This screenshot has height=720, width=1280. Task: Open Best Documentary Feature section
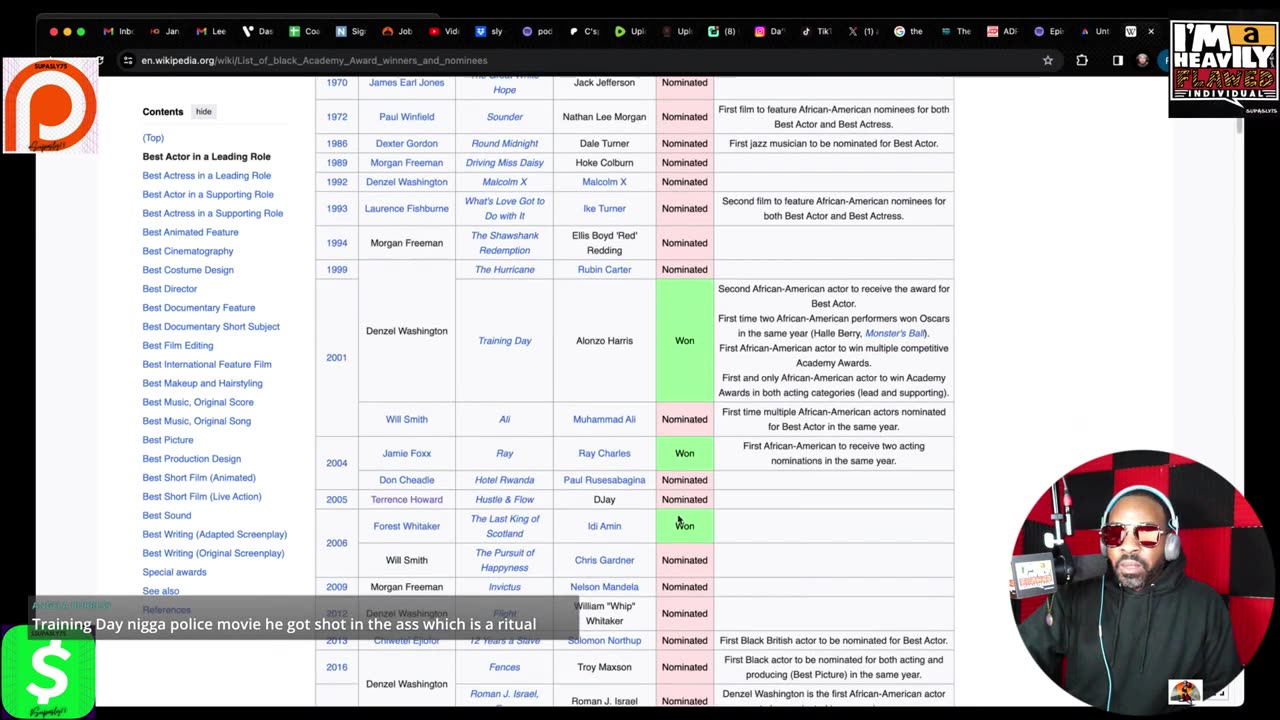199,308
